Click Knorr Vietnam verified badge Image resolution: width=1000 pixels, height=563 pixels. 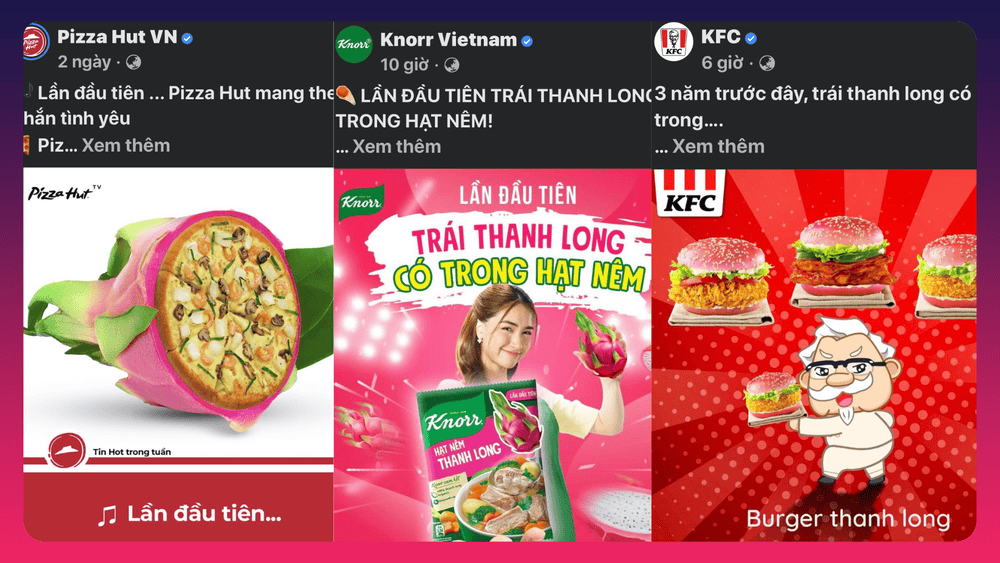[527, 41]
